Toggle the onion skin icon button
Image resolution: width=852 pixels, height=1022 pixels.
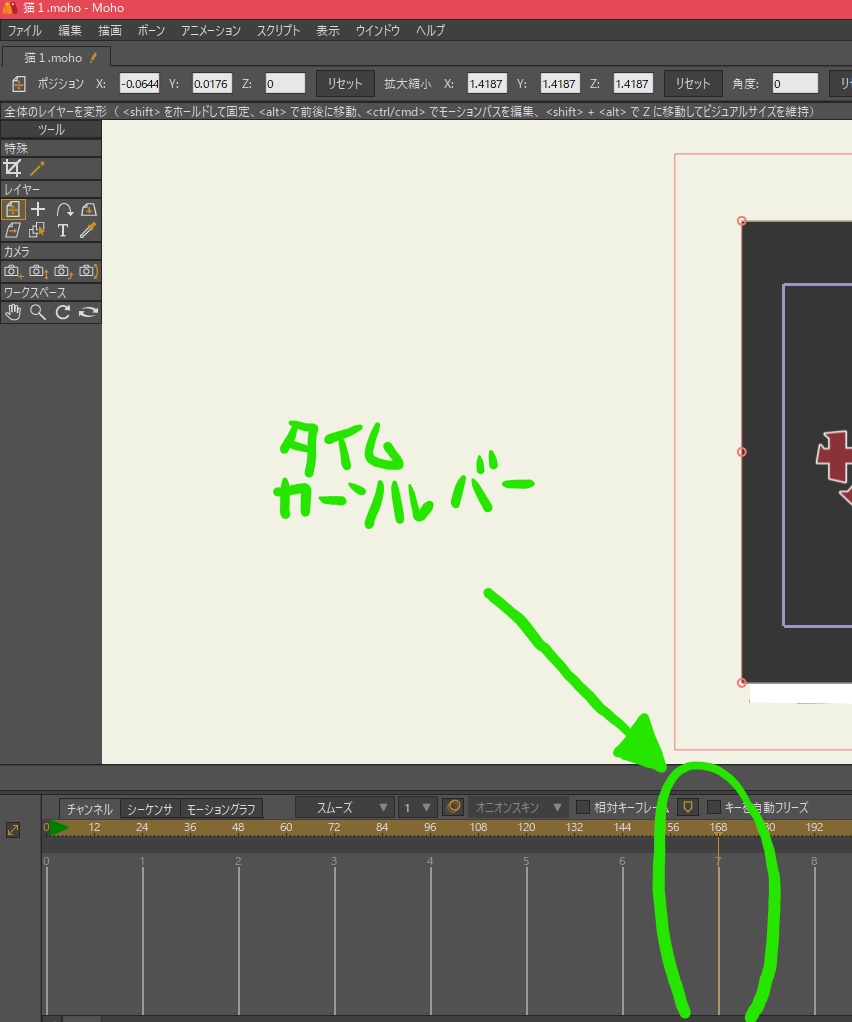click(x=454, y=807)
